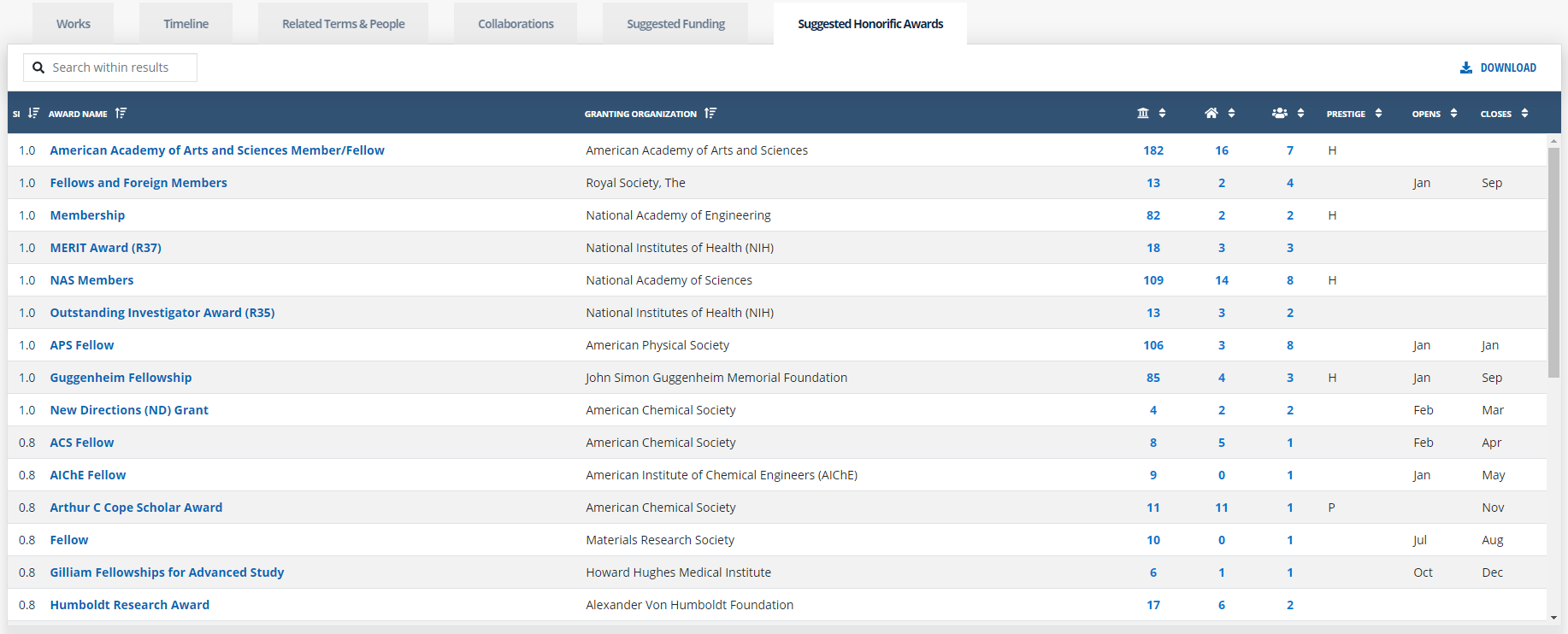Open the ACS Fellow link

coord(82,443)
